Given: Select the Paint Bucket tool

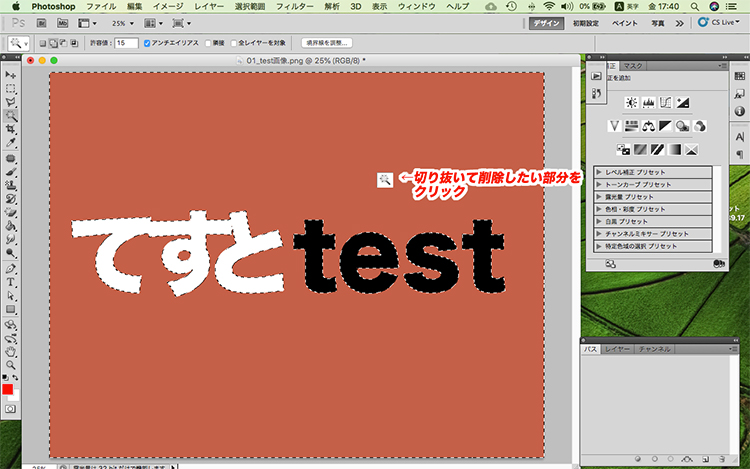Looking at the screenshot, I should point(11,226).
